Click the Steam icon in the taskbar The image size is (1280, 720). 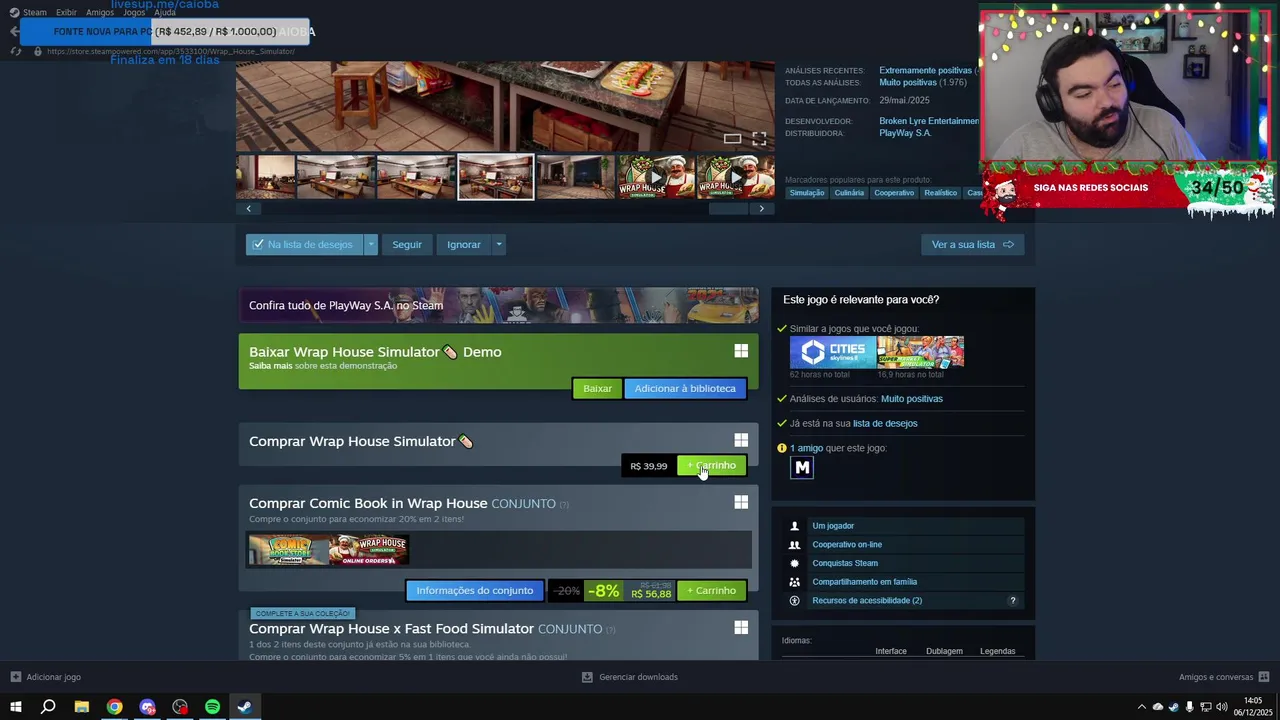tap(245, 707)
